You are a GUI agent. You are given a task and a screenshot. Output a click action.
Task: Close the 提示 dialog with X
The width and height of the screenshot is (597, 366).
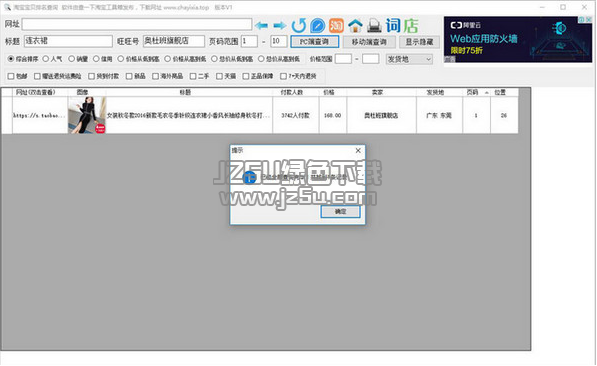358,150
